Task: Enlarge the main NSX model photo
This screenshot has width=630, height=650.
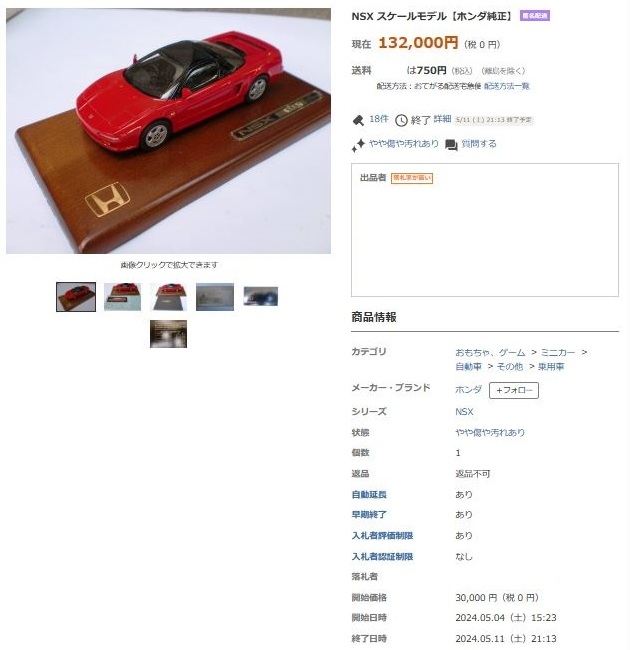Action: tap(168, 131)
